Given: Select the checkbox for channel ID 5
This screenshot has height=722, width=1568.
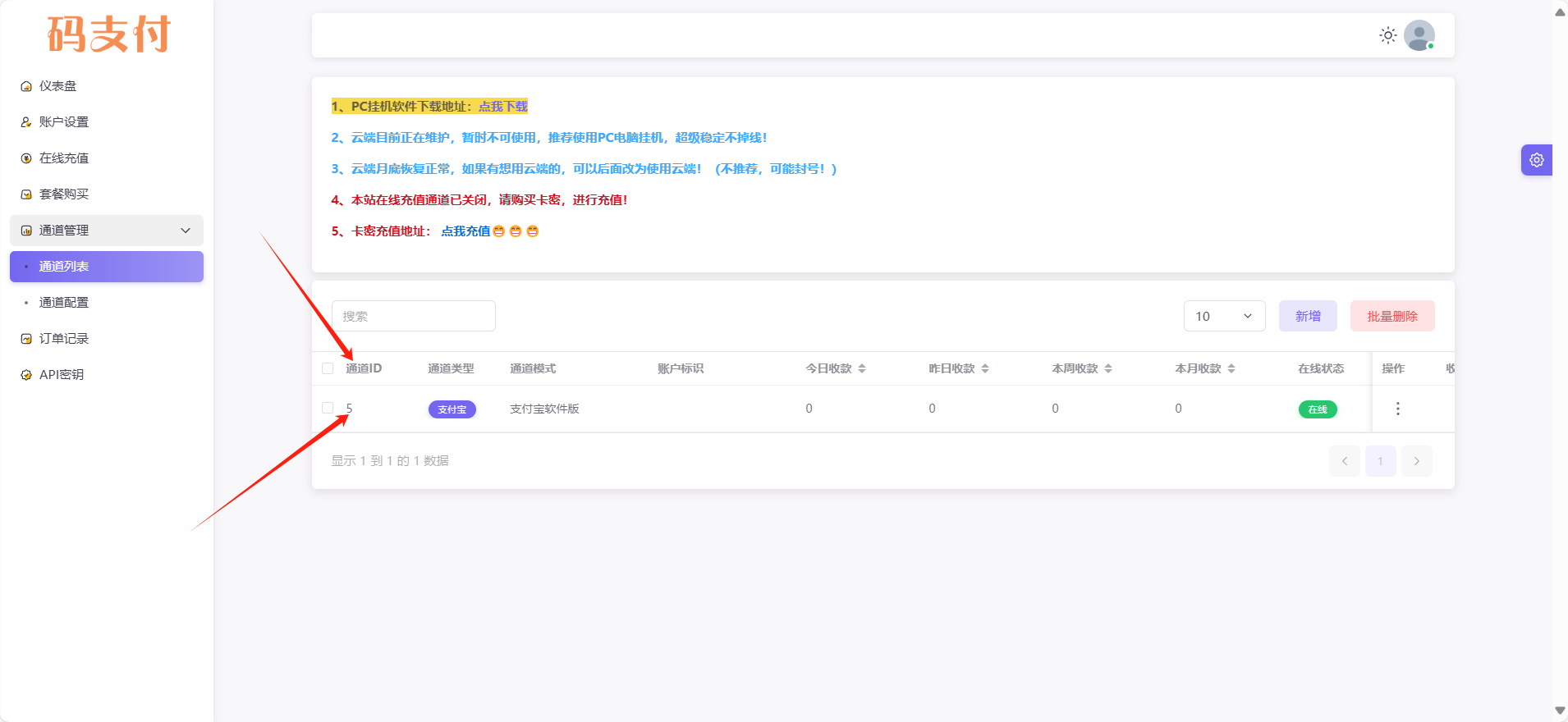Looking at the screenshot, I should point(328,408).
